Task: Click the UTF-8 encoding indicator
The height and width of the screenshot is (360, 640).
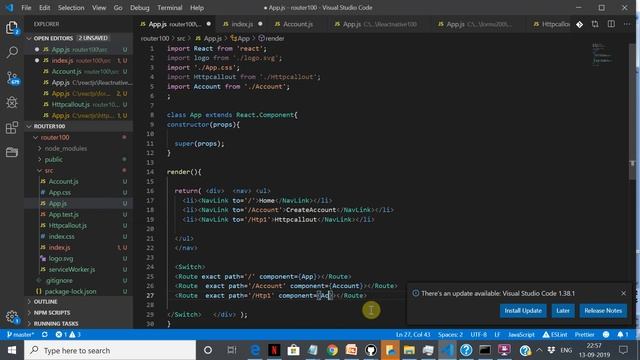Action: 478,334
